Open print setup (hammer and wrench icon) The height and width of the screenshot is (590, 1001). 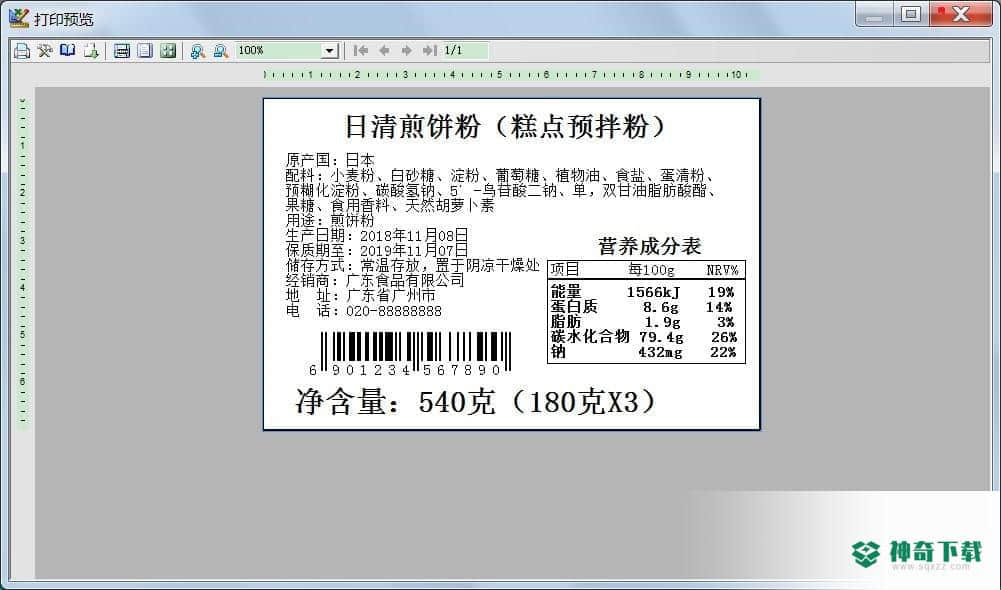click(45, 51)
